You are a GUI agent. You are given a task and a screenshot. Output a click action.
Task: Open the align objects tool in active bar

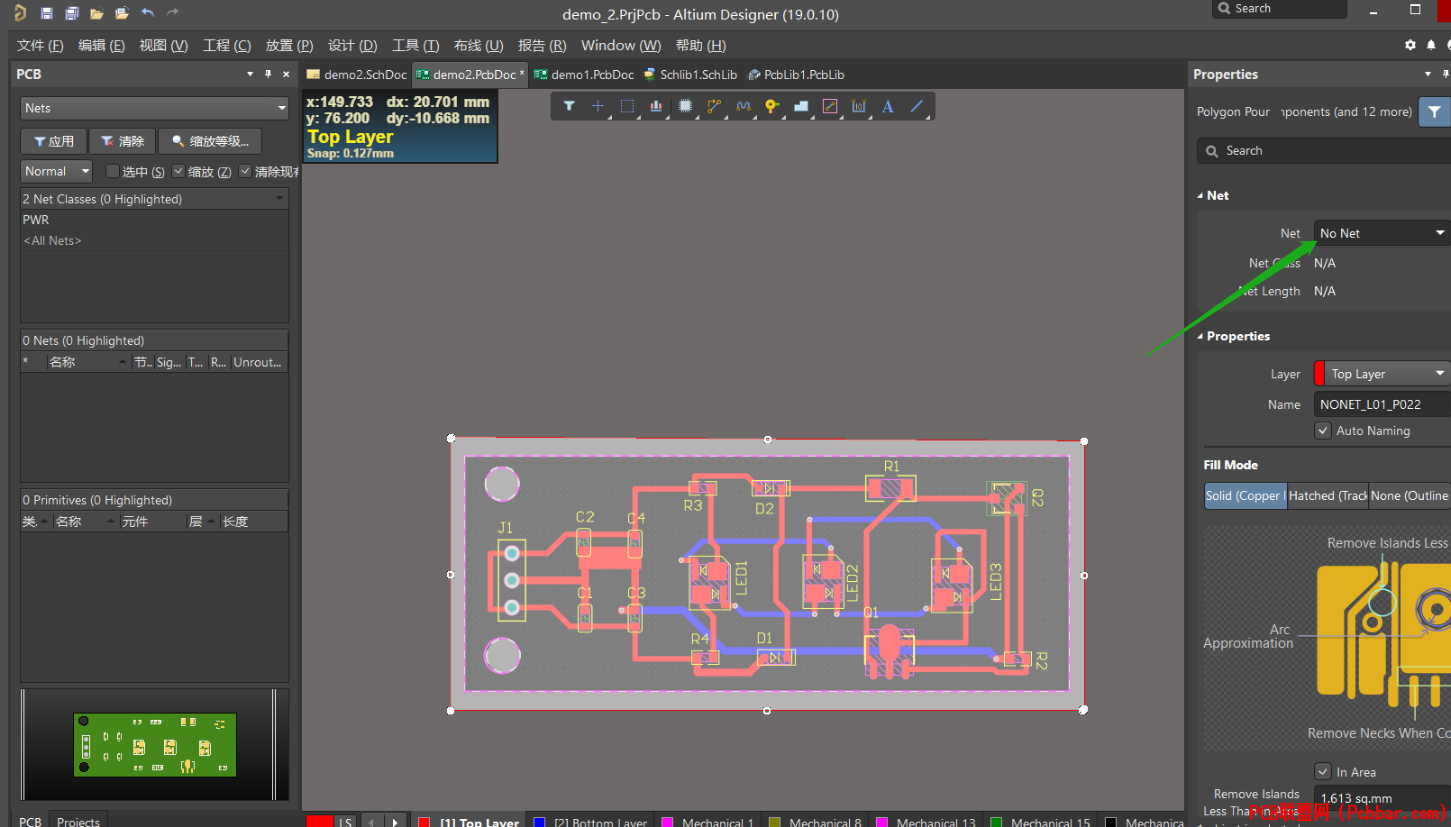click(x=656, y=106)
